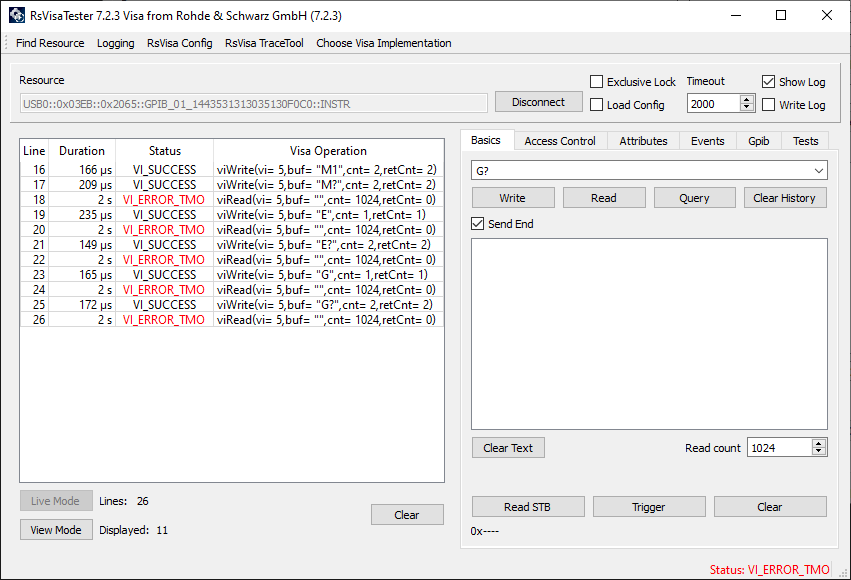Viewport: 851px width, 580px height.
Task: Click the Disconnect button
Action: [x=538, y=102]
